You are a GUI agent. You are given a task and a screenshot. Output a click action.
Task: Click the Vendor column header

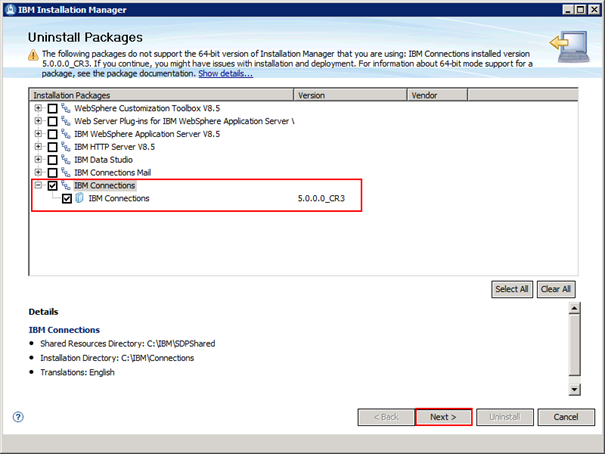[x=436, y=94]
